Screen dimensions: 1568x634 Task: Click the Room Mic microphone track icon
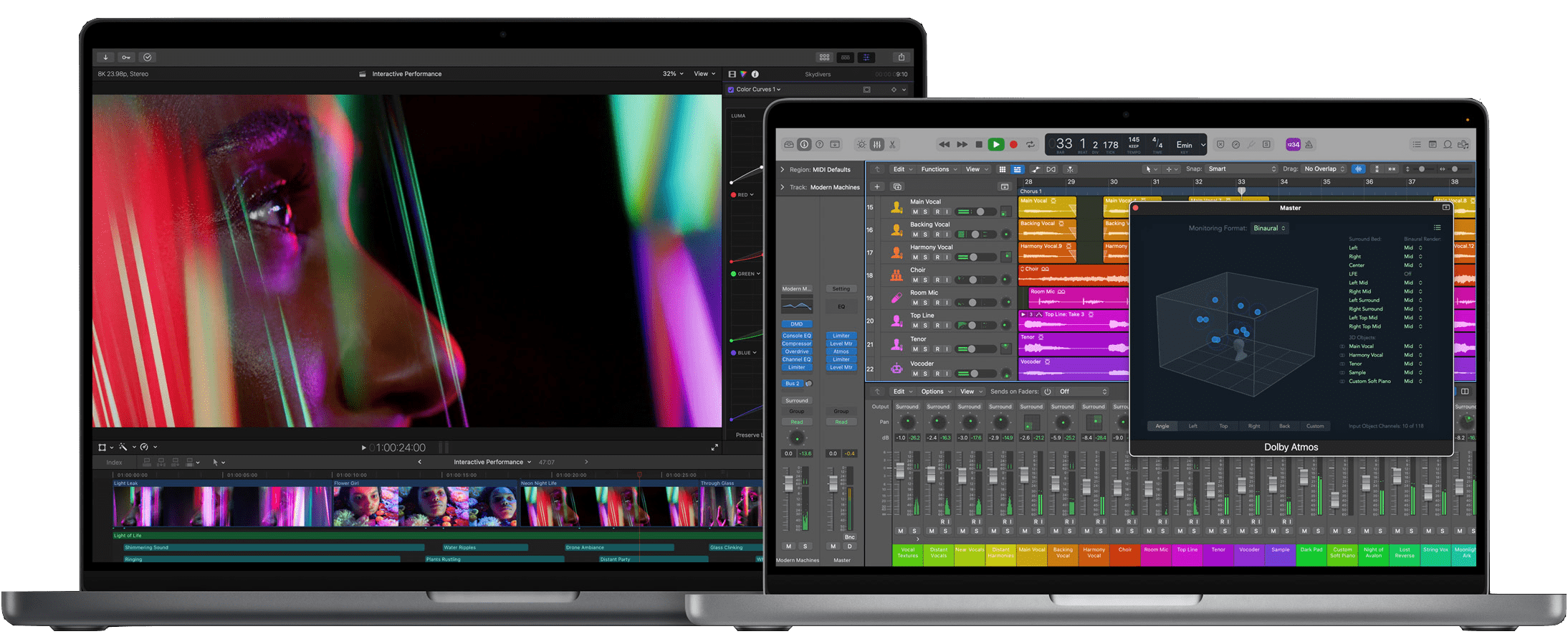(897, 298)
